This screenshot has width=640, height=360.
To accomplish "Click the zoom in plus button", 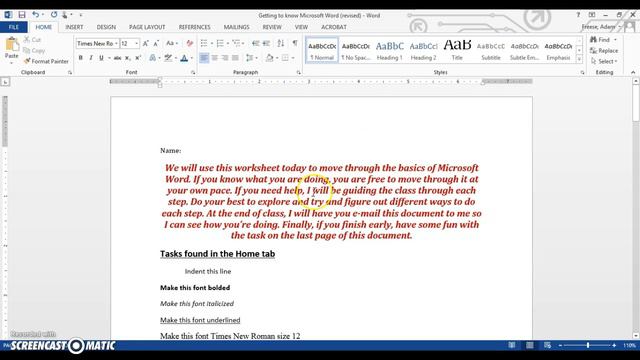I will pos(614,345).
